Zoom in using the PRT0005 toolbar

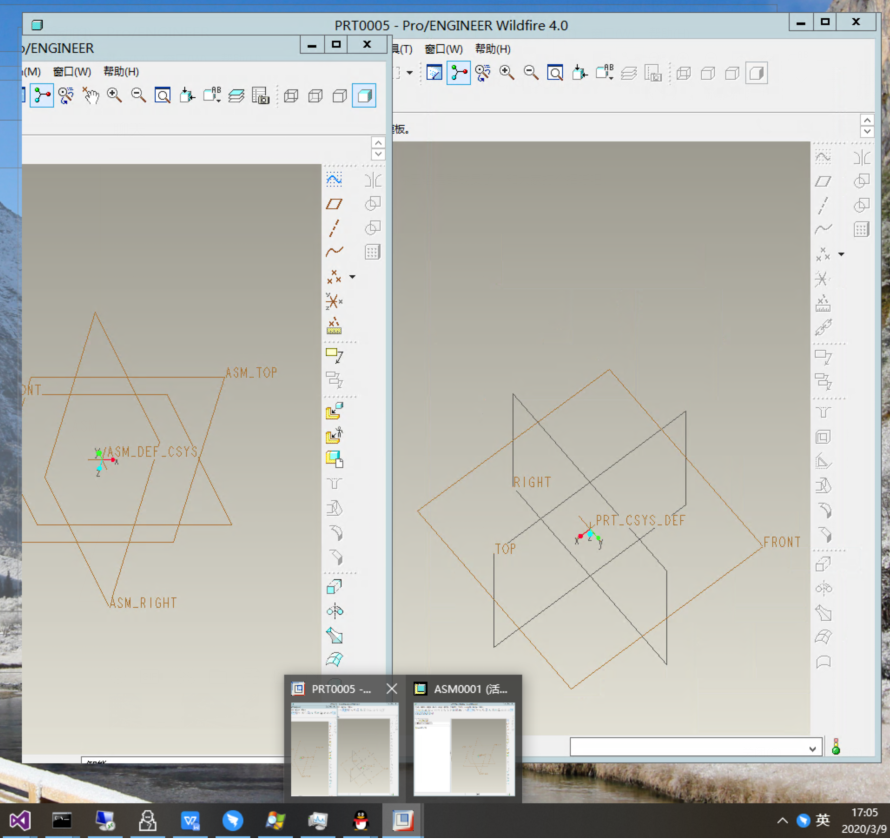[507, 73]
